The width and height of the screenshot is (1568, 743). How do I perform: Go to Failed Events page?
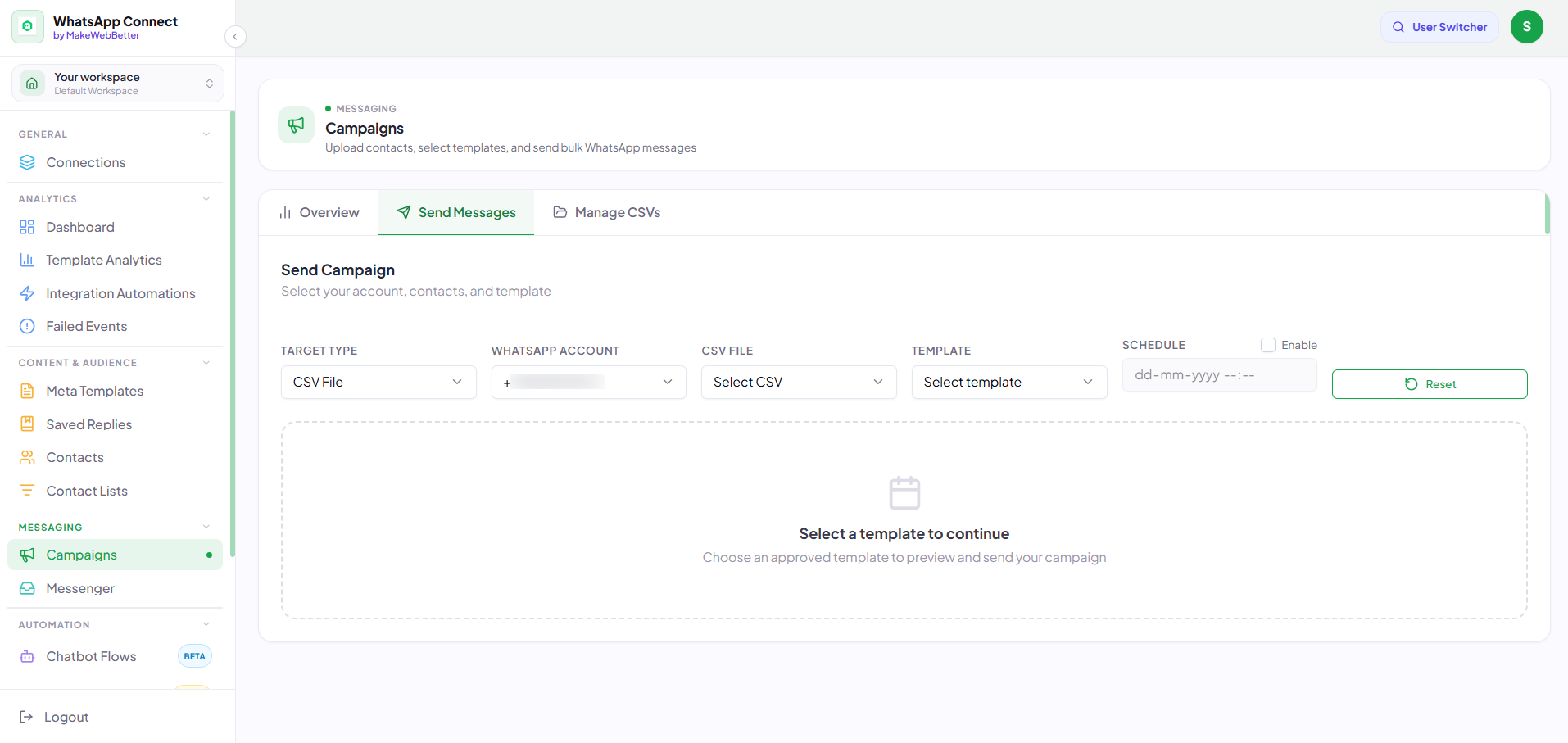pos(115,326)
